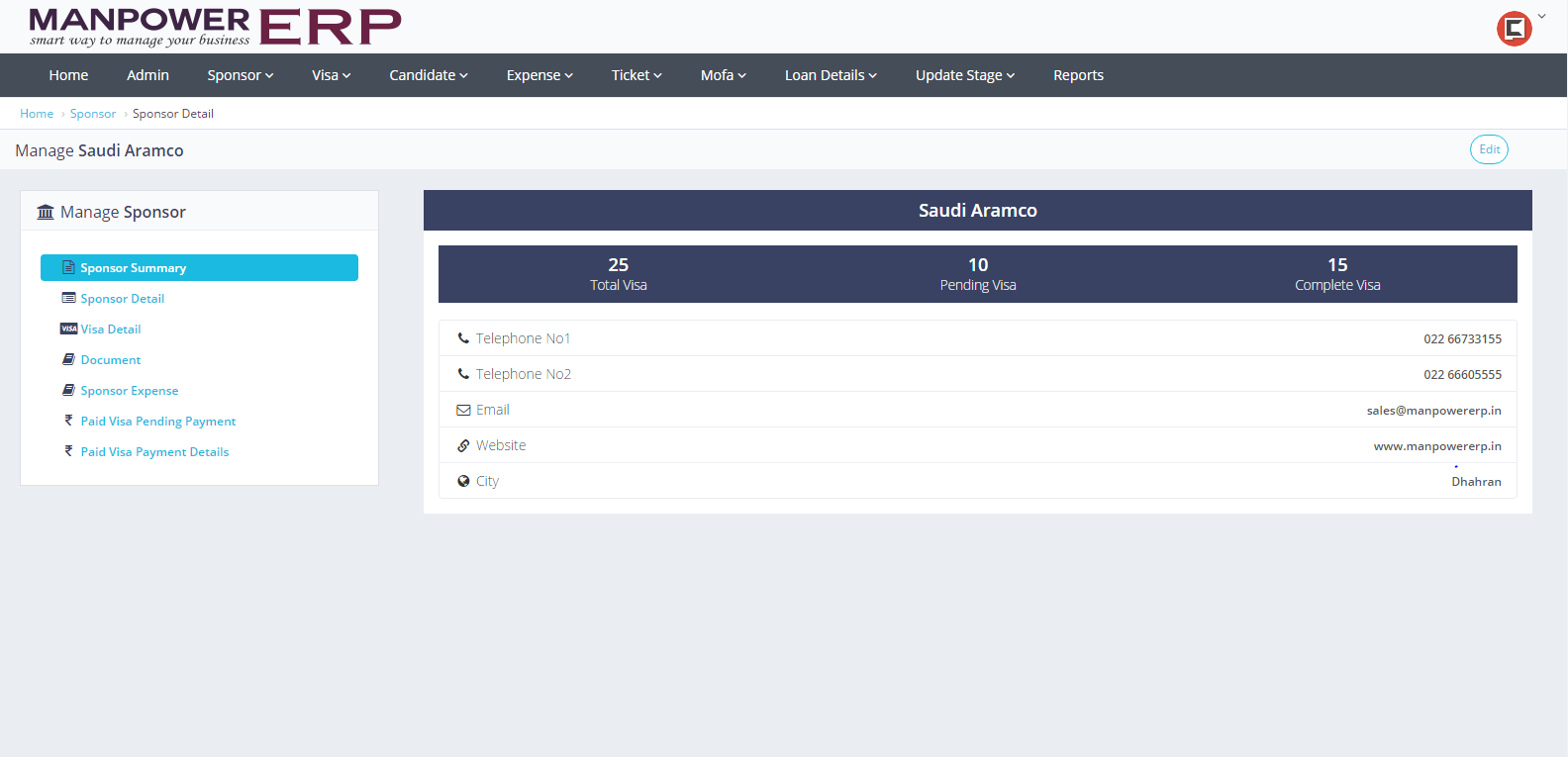
Task: Click the phone icon for Telephone No2
Action: pos(463,374)
